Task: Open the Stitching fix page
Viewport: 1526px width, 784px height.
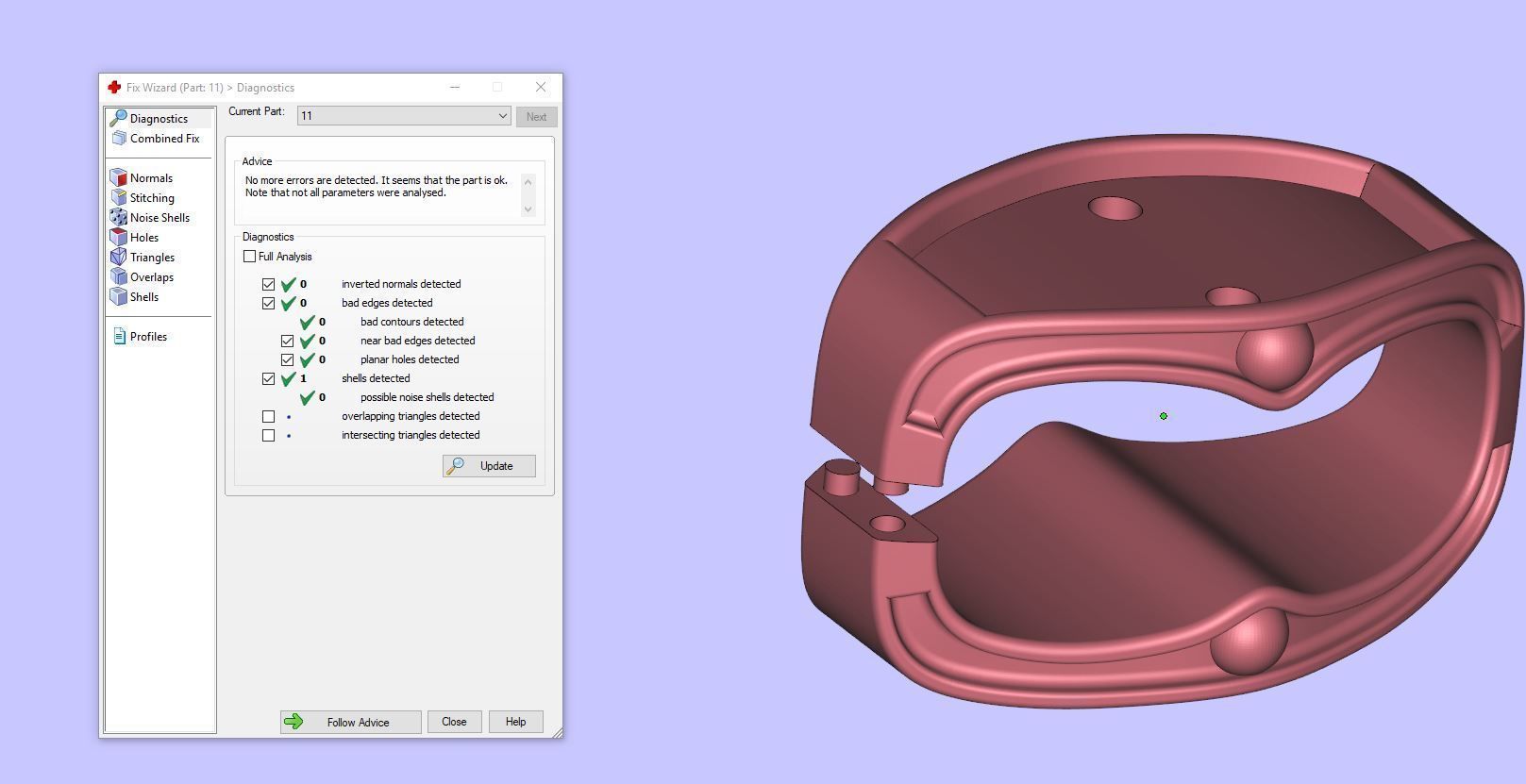Action: click(152, 197)
